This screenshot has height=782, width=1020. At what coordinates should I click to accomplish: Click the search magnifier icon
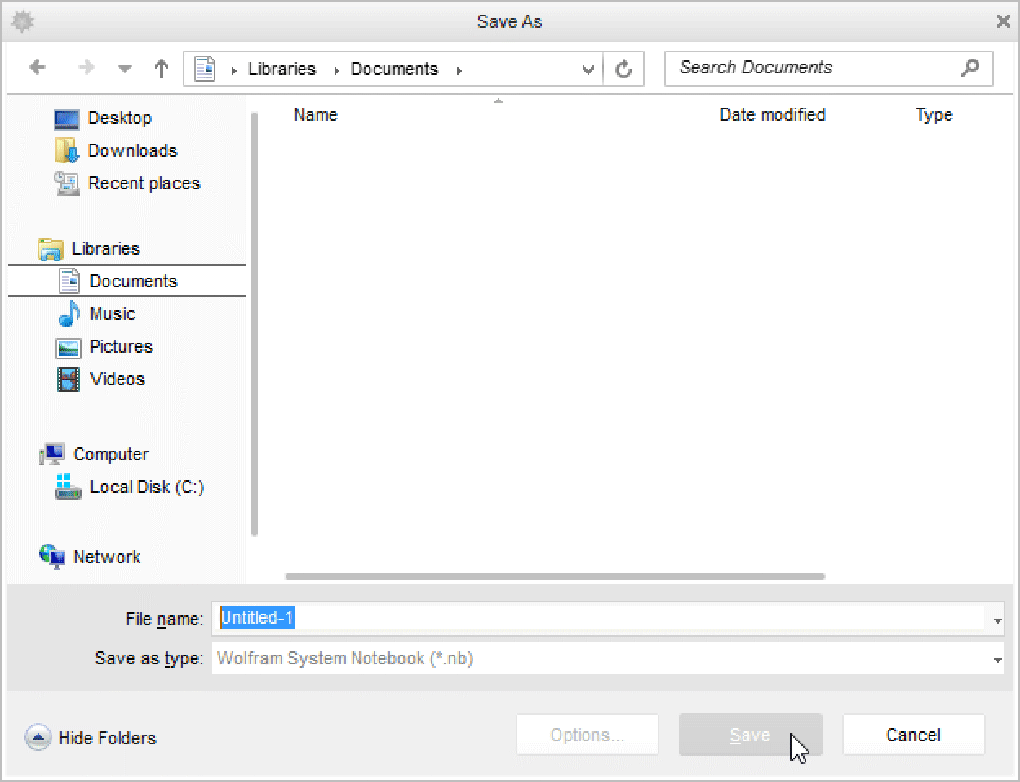tap(969, 68)
